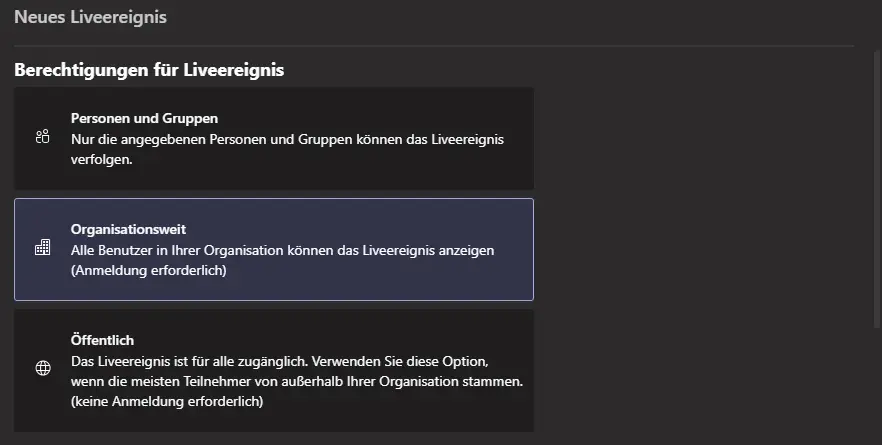Click the description 'Alle Benutzer in Ihrer Organisation'
The height and width of the screenshot is (445, 882).
[282, 250]
